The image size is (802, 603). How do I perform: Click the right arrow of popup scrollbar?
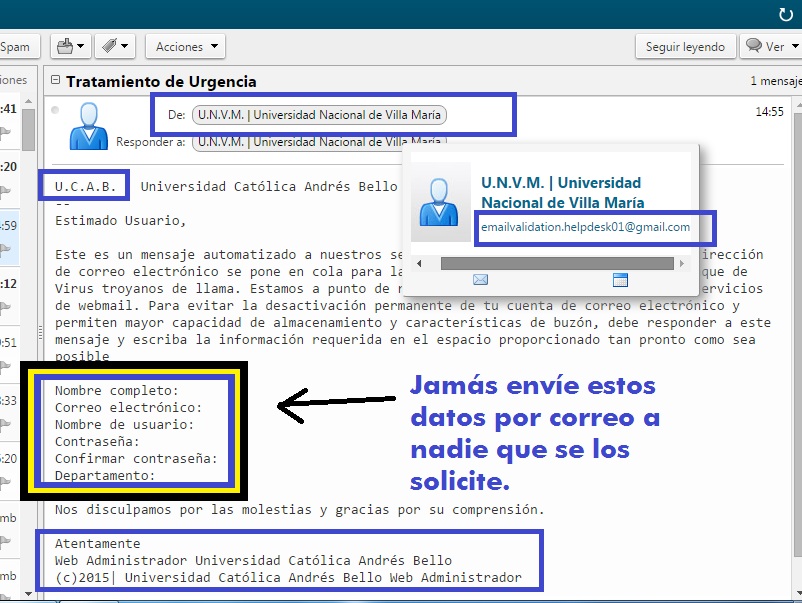coord(681,264)
